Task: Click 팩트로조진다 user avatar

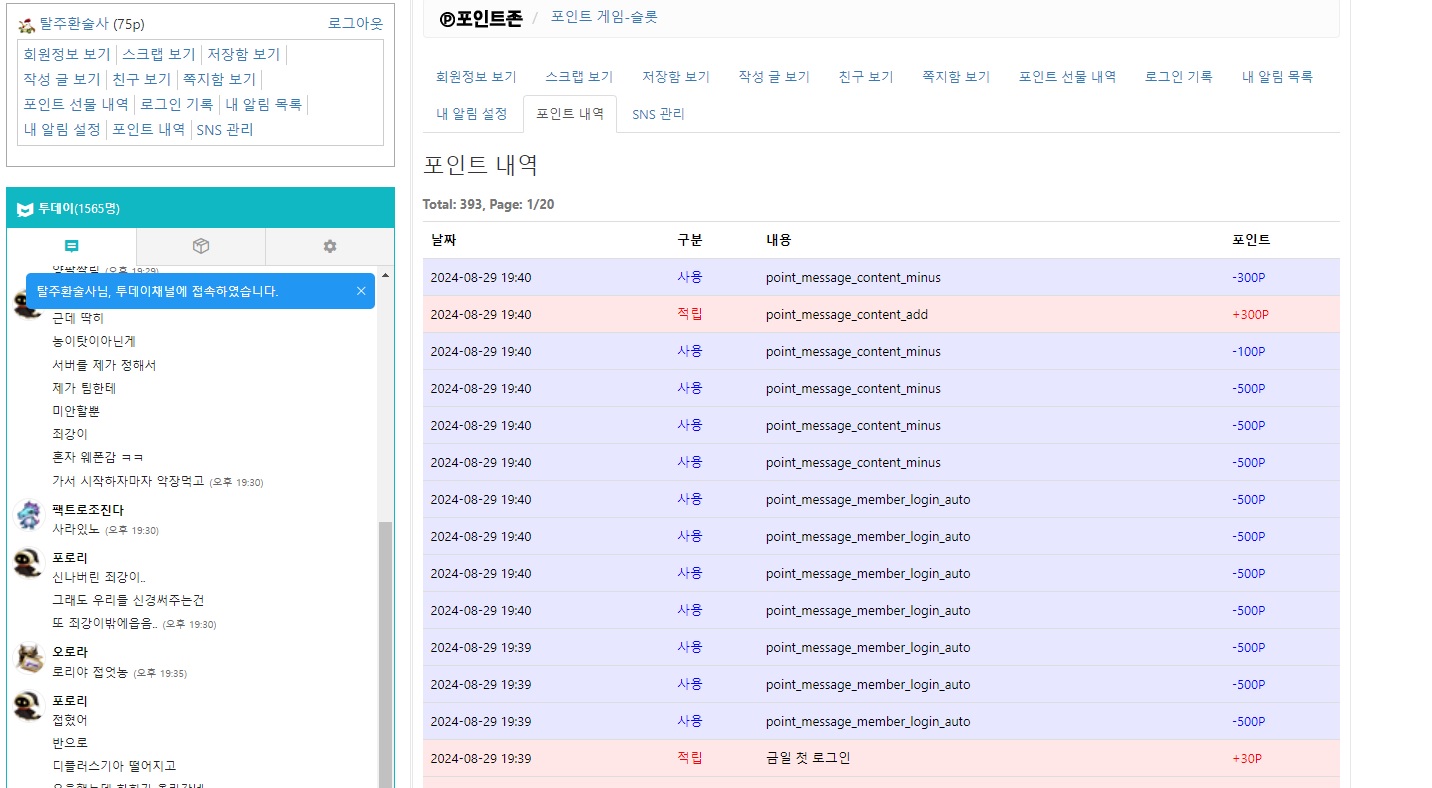Action: click(x=28, y=517)
